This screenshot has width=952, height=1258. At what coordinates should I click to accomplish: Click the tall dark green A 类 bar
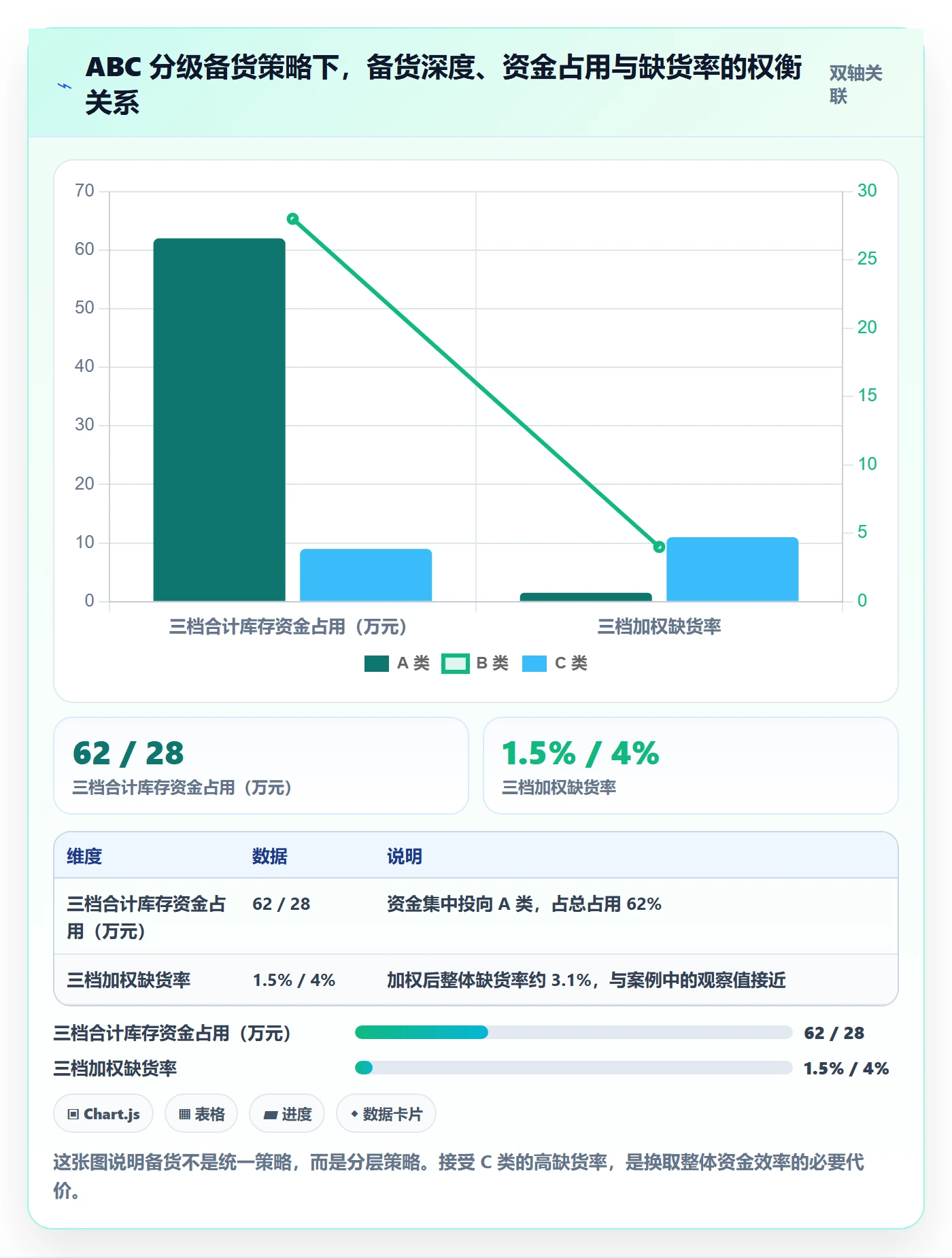[219, 420]
